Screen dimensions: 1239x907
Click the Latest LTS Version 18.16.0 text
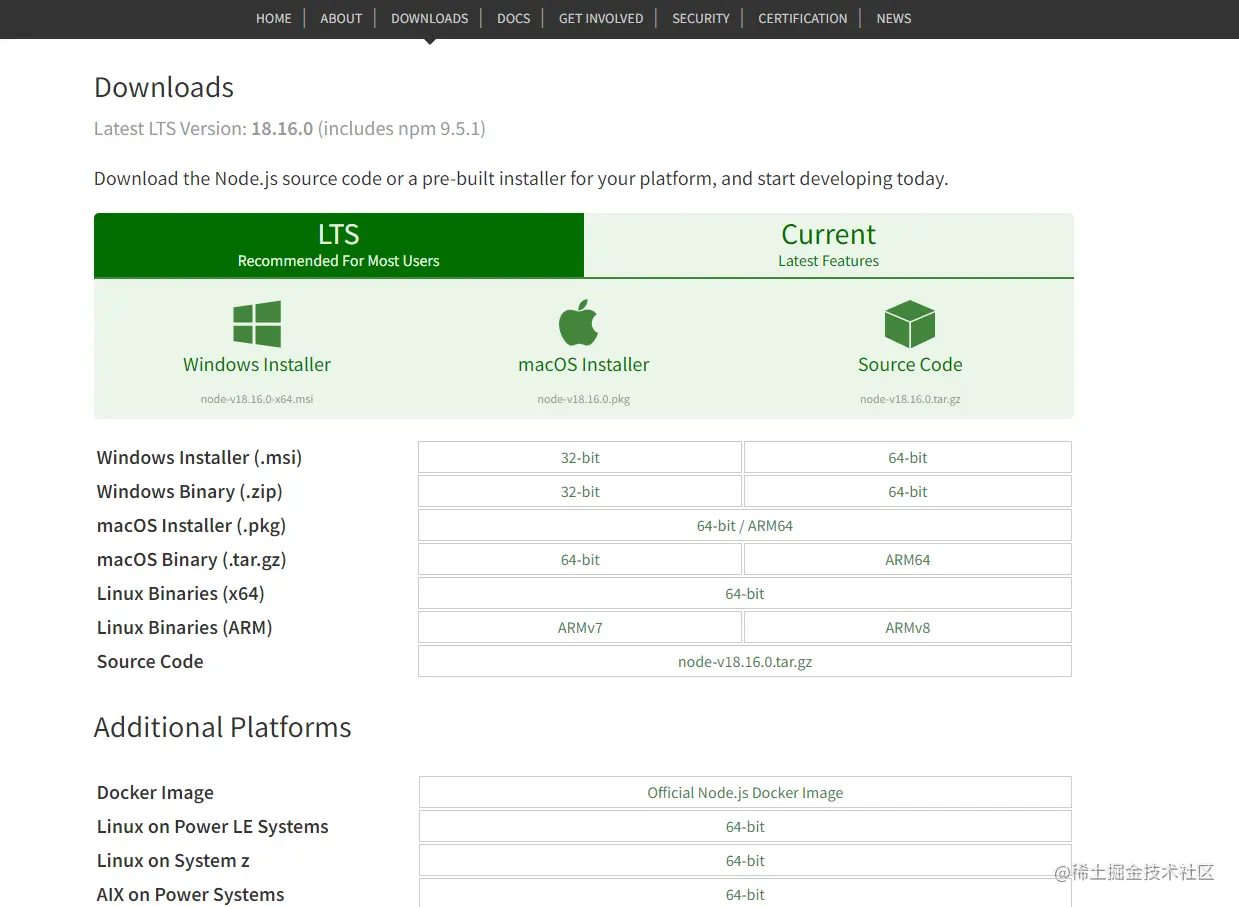[290, 129]
